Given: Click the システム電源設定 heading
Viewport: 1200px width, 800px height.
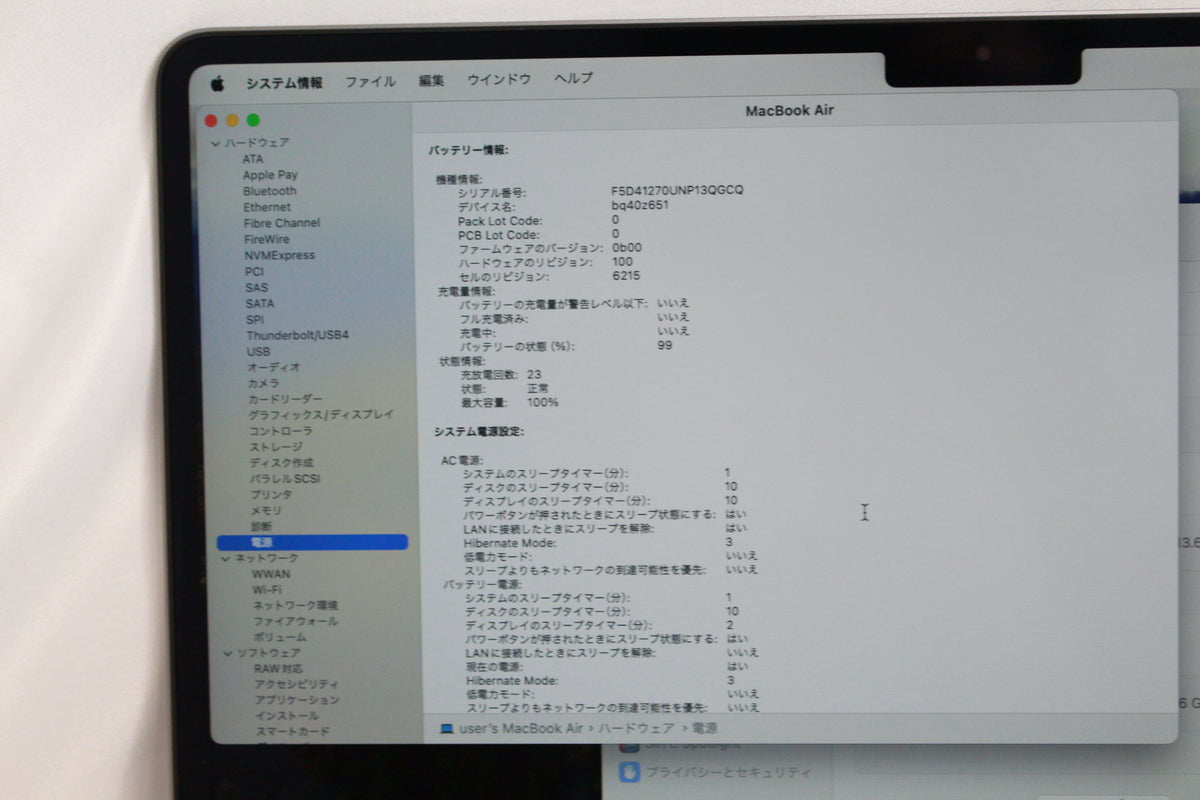Looking at the screenshot, I should pyautogui.click(x=479, y=431).
